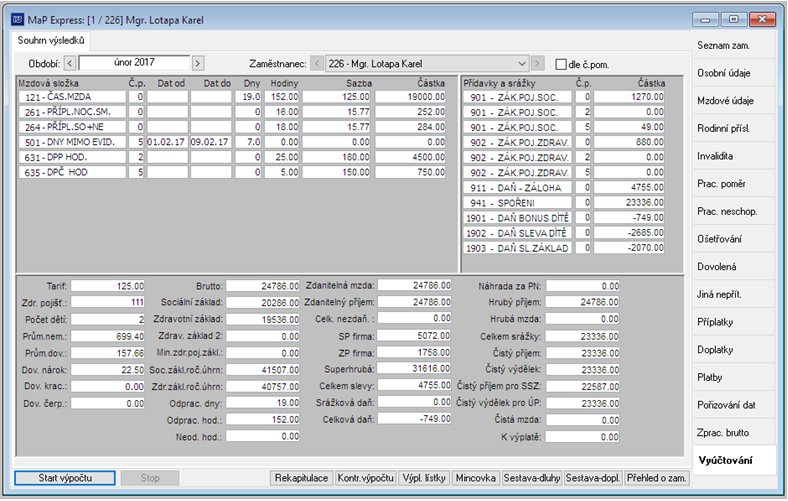788x501 pixels.
Task: Open Zprac. brutto section
Action: click(x=734, y=432)
